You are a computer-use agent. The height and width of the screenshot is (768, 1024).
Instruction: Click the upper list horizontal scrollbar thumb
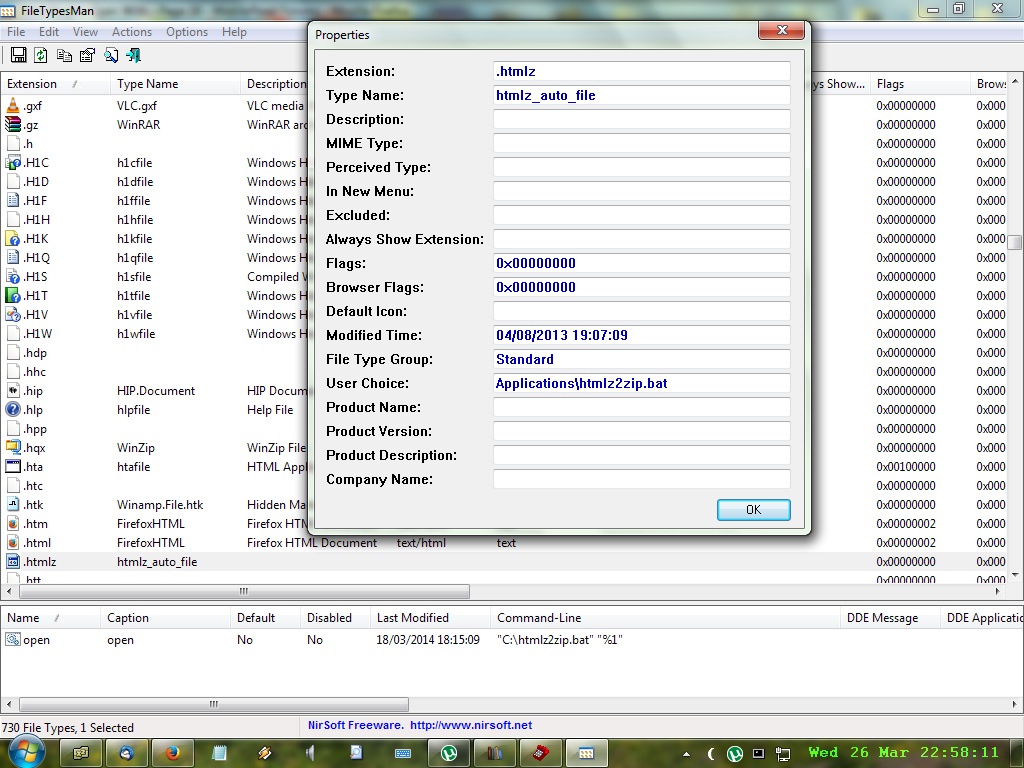tap(244, 592)
